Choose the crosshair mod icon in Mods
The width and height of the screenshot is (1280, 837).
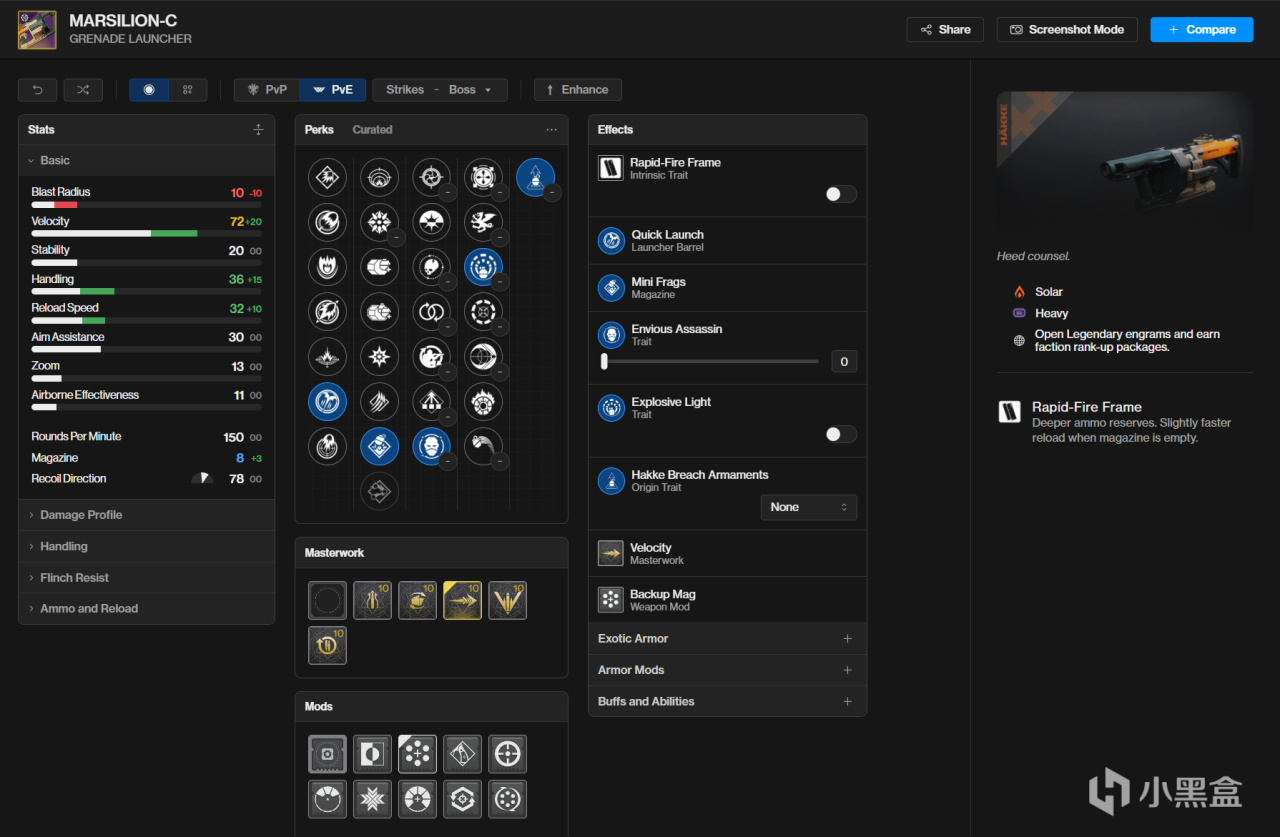(x=507, y=754)
